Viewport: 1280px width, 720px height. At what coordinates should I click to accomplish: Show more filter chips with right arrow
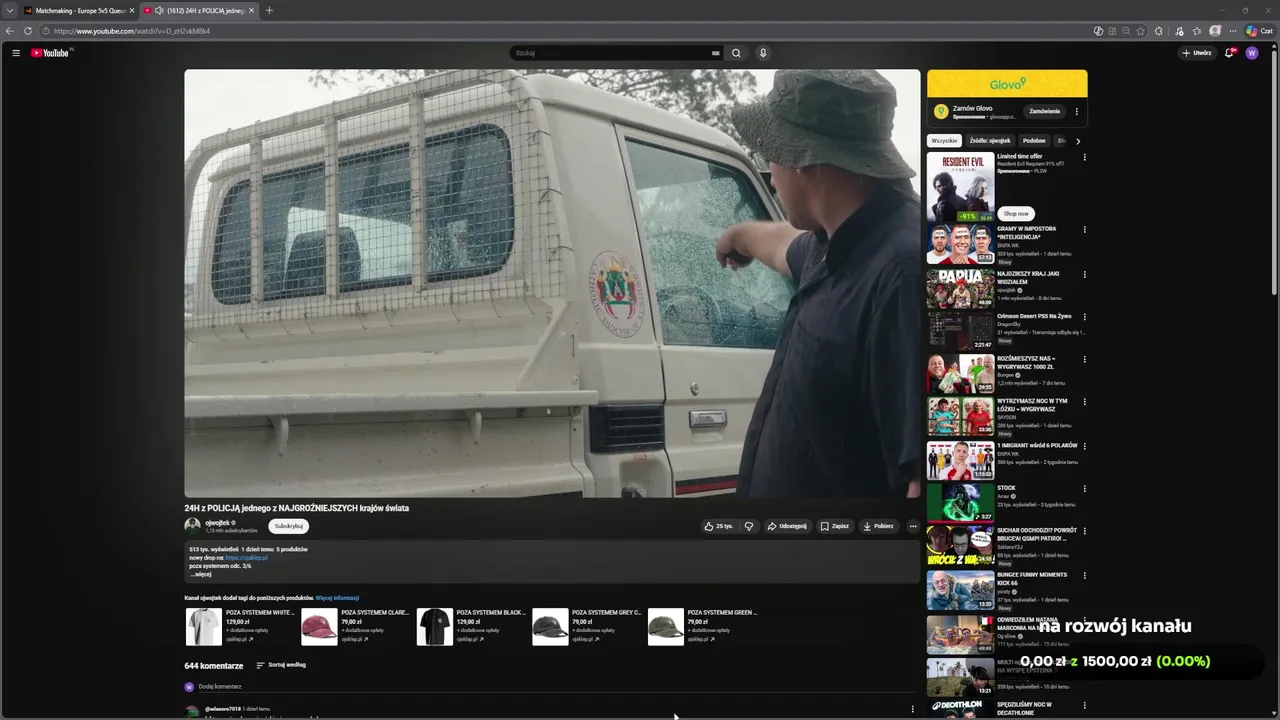pos(1078,141)
